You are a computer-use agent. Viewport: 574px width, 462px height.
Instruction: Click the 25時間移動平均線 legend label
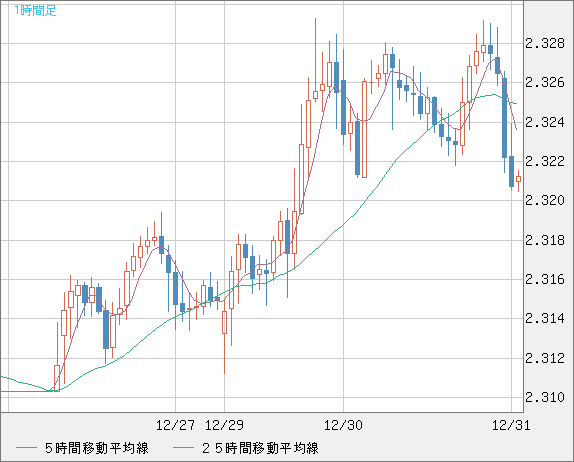[260, 448]
